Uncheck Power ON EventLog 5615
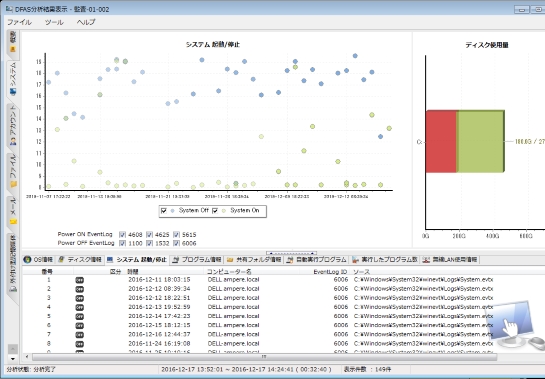 coord(176,235)
